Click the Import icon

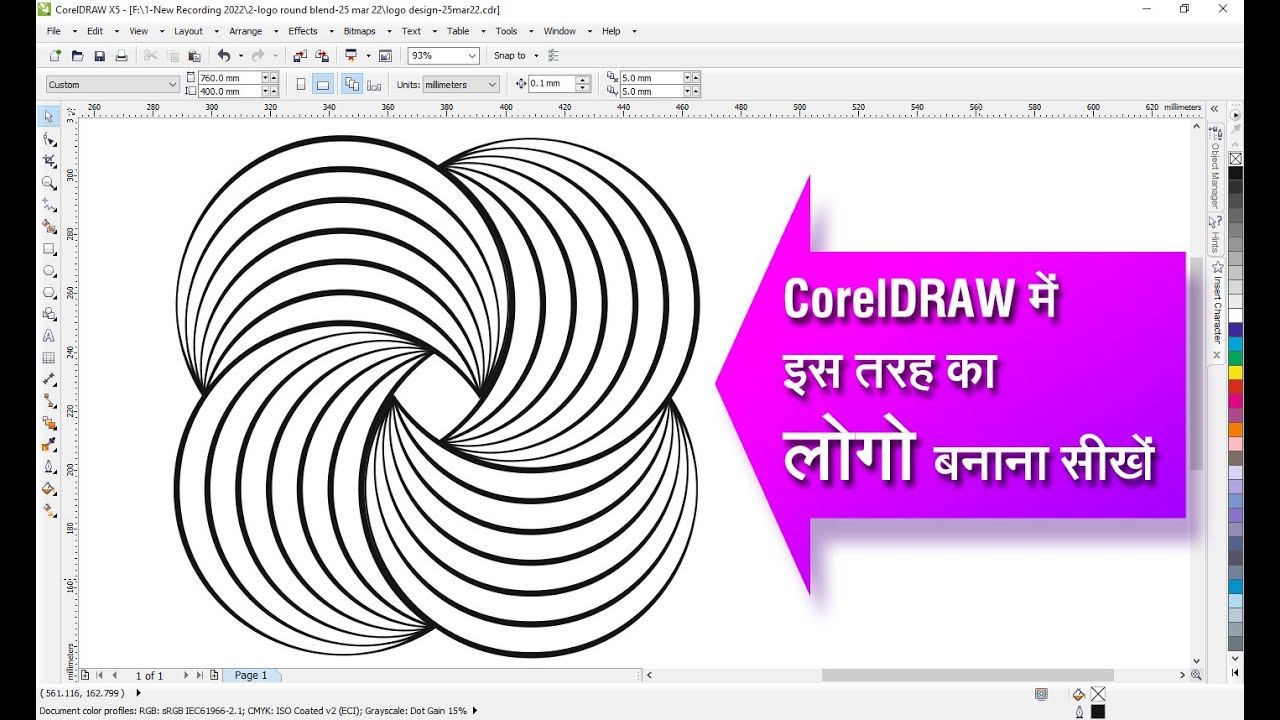point(300,56)
